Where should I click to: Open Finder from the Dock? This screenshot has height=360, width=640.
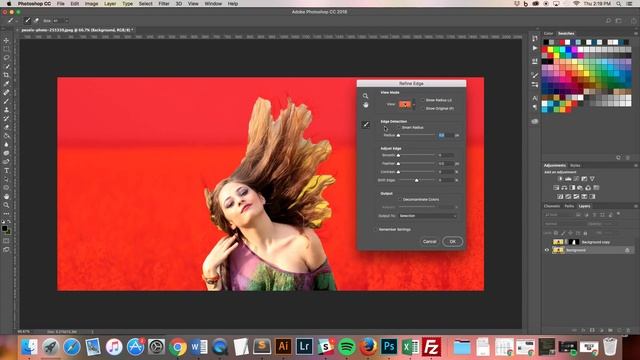point(29,347)
